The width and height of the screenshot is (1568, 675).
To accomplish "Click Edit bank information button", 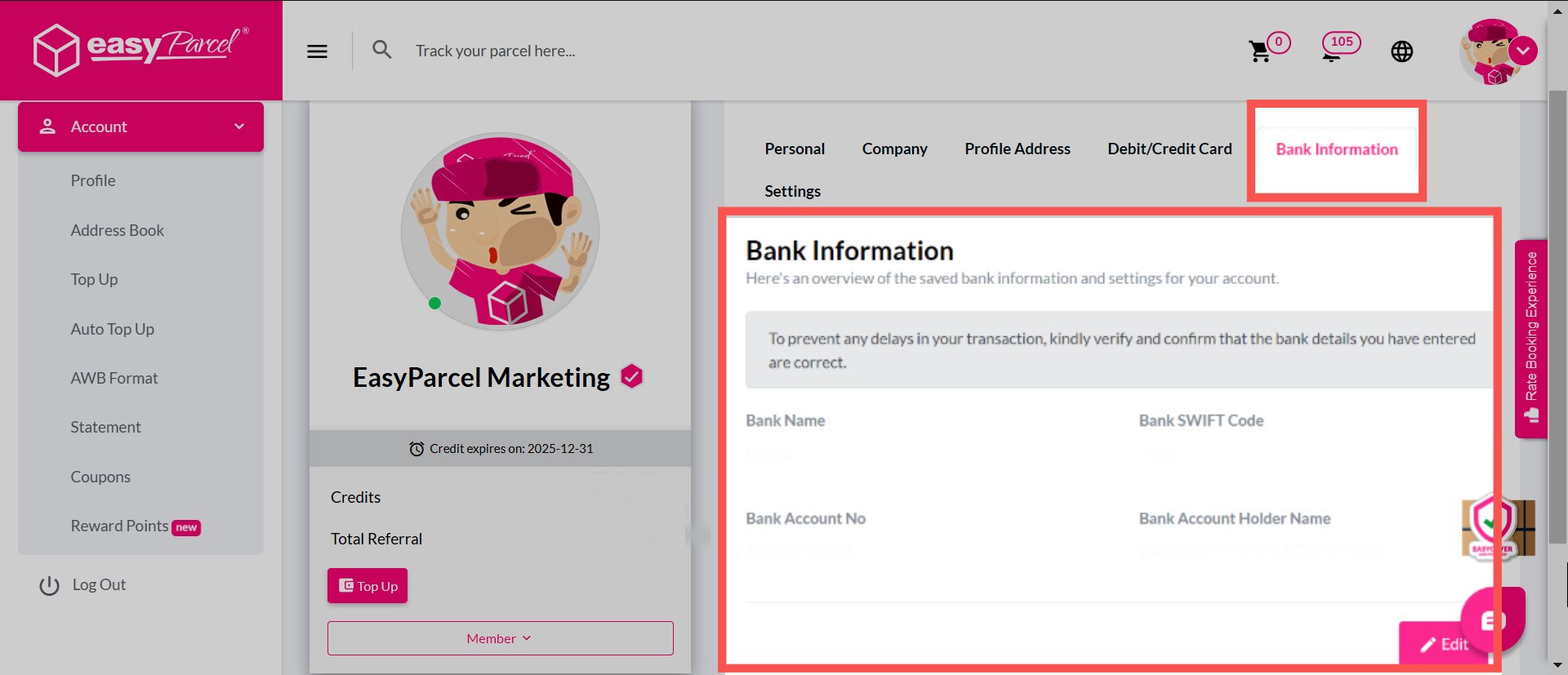I will (1445, 645).
